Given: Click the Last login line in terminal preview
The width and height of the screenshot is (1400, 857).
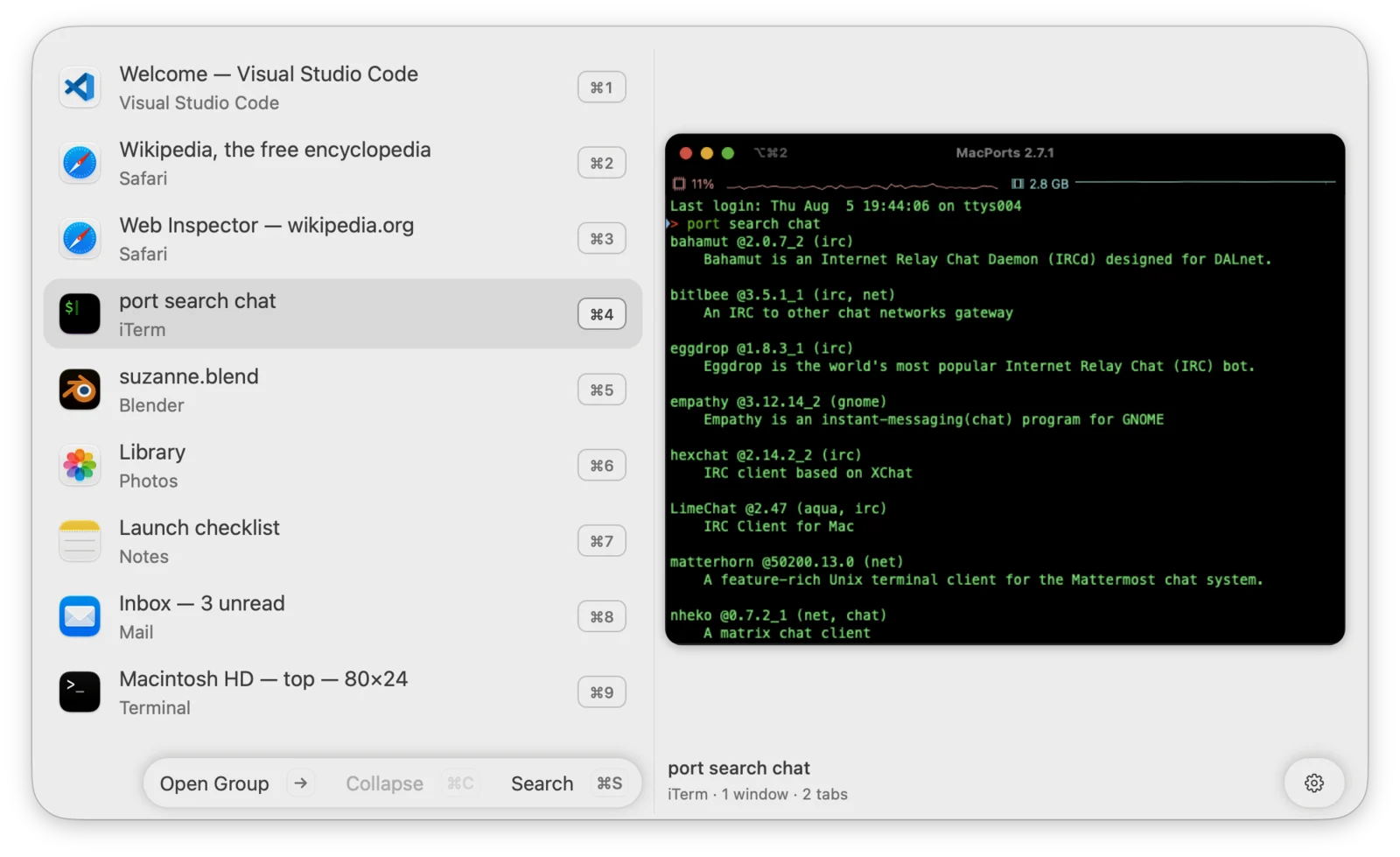Looking at the screenshot, I should coord(845,207).
